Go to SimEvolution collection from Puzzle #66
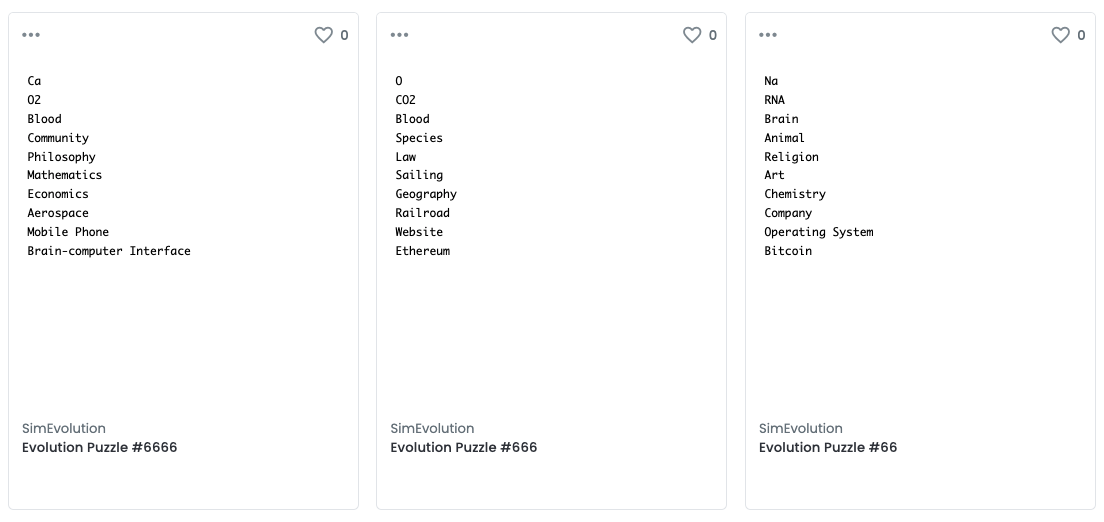 801,428
